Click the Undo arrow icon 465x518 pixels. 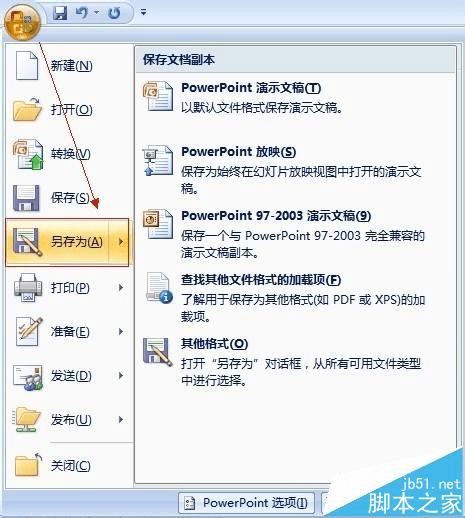82,13
